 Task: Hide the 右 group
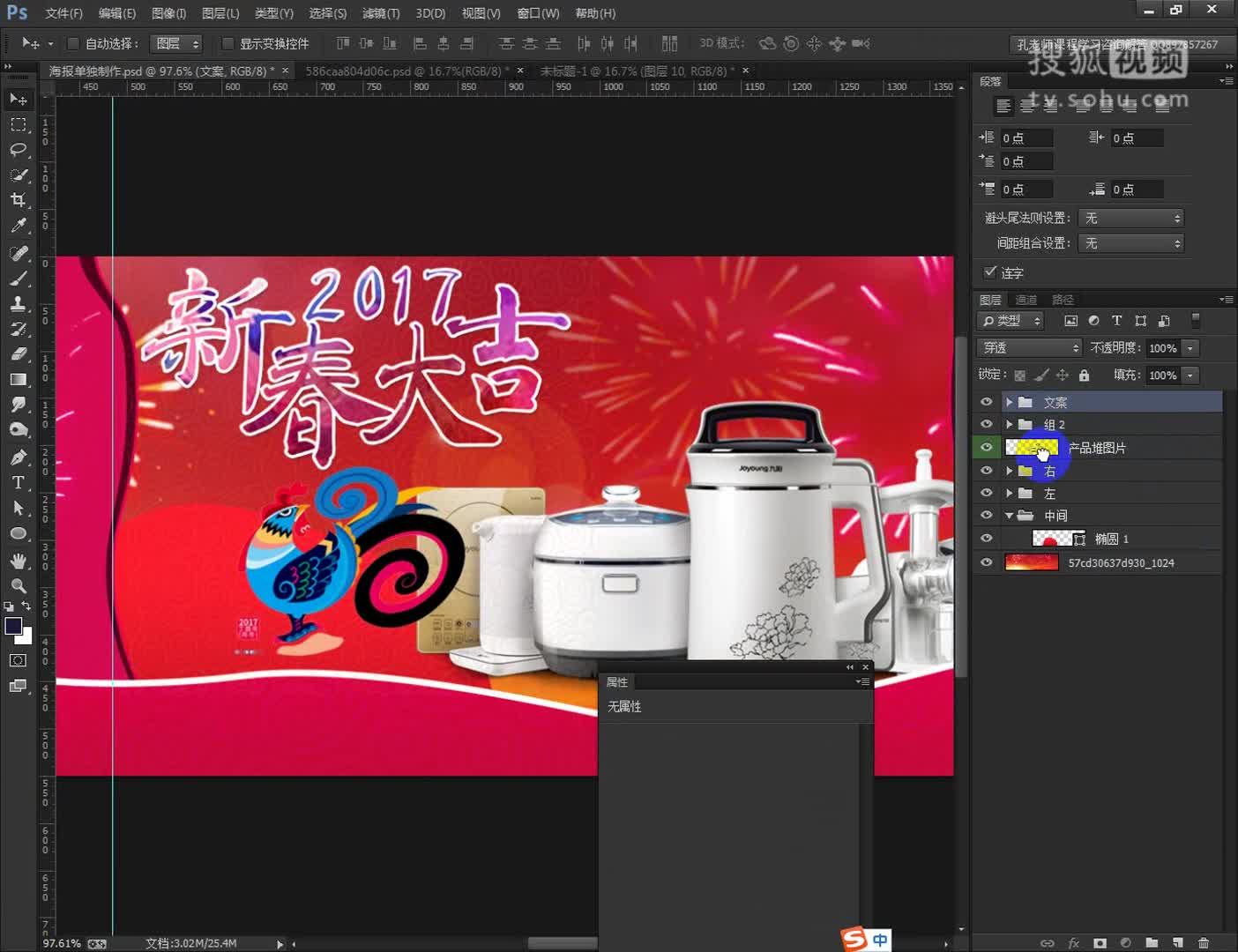coord(987,471)
